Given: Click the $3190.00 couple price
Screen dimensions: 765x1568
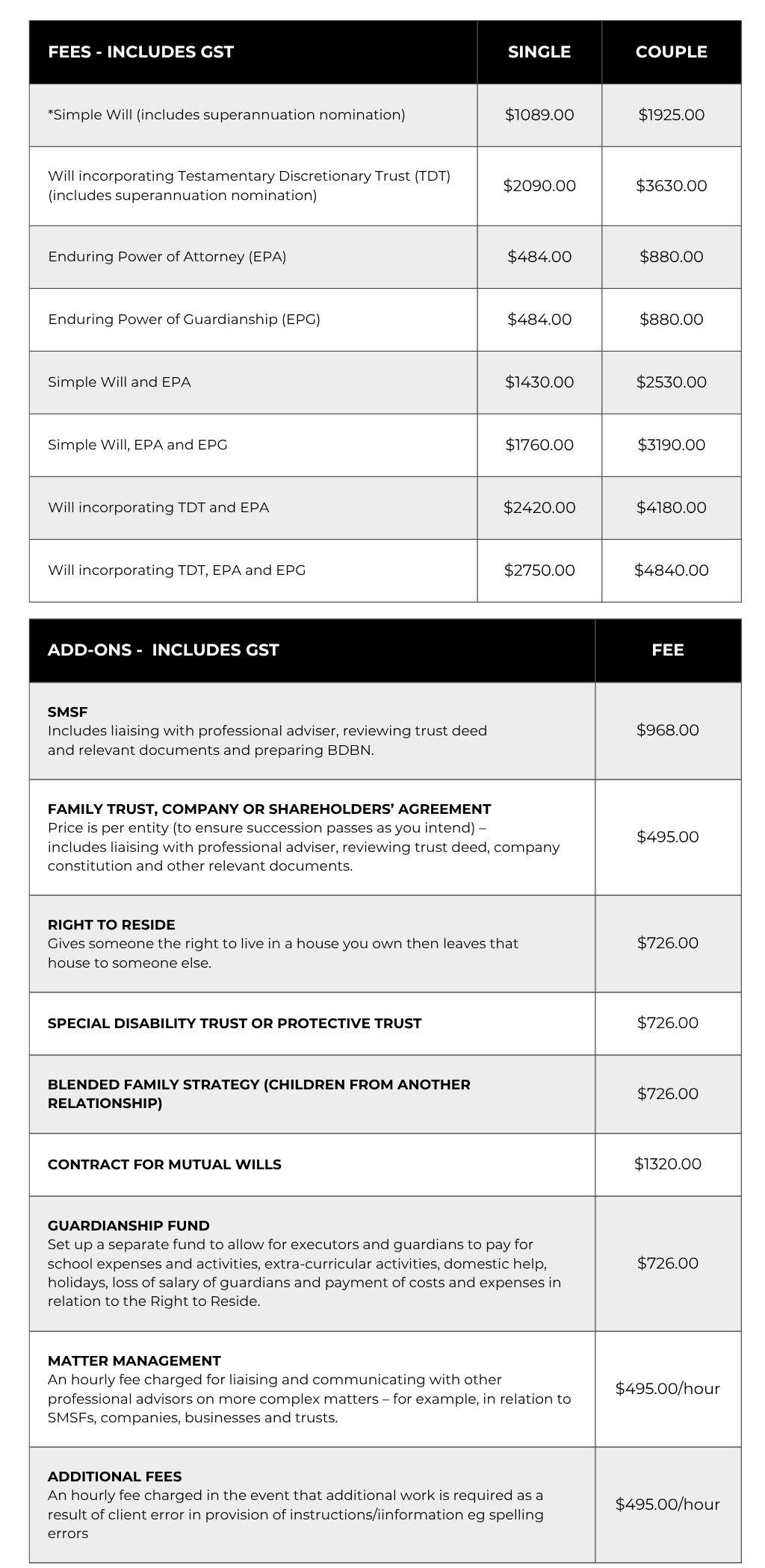Looking at the screenshot, I should pos(671,445).
